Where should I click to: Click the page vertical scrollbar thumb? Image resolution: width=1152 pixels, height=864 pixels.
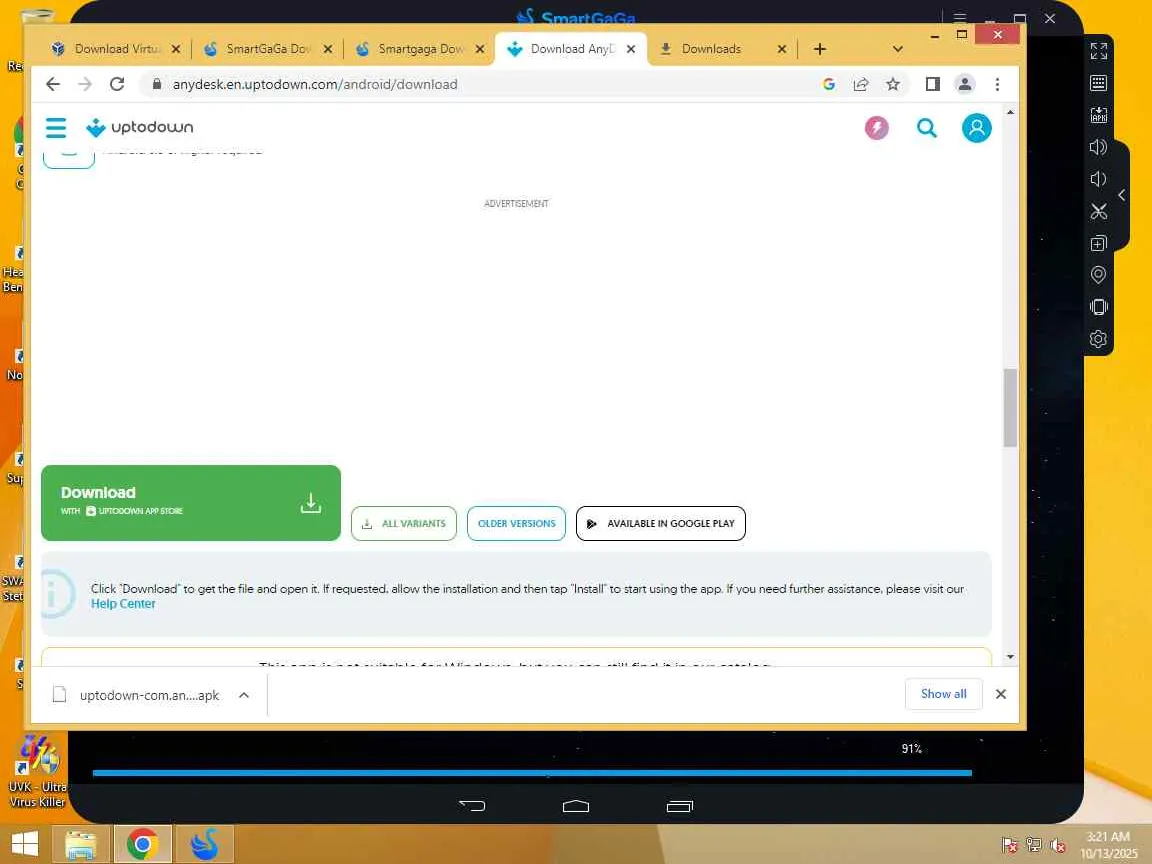click(1010, 408)
